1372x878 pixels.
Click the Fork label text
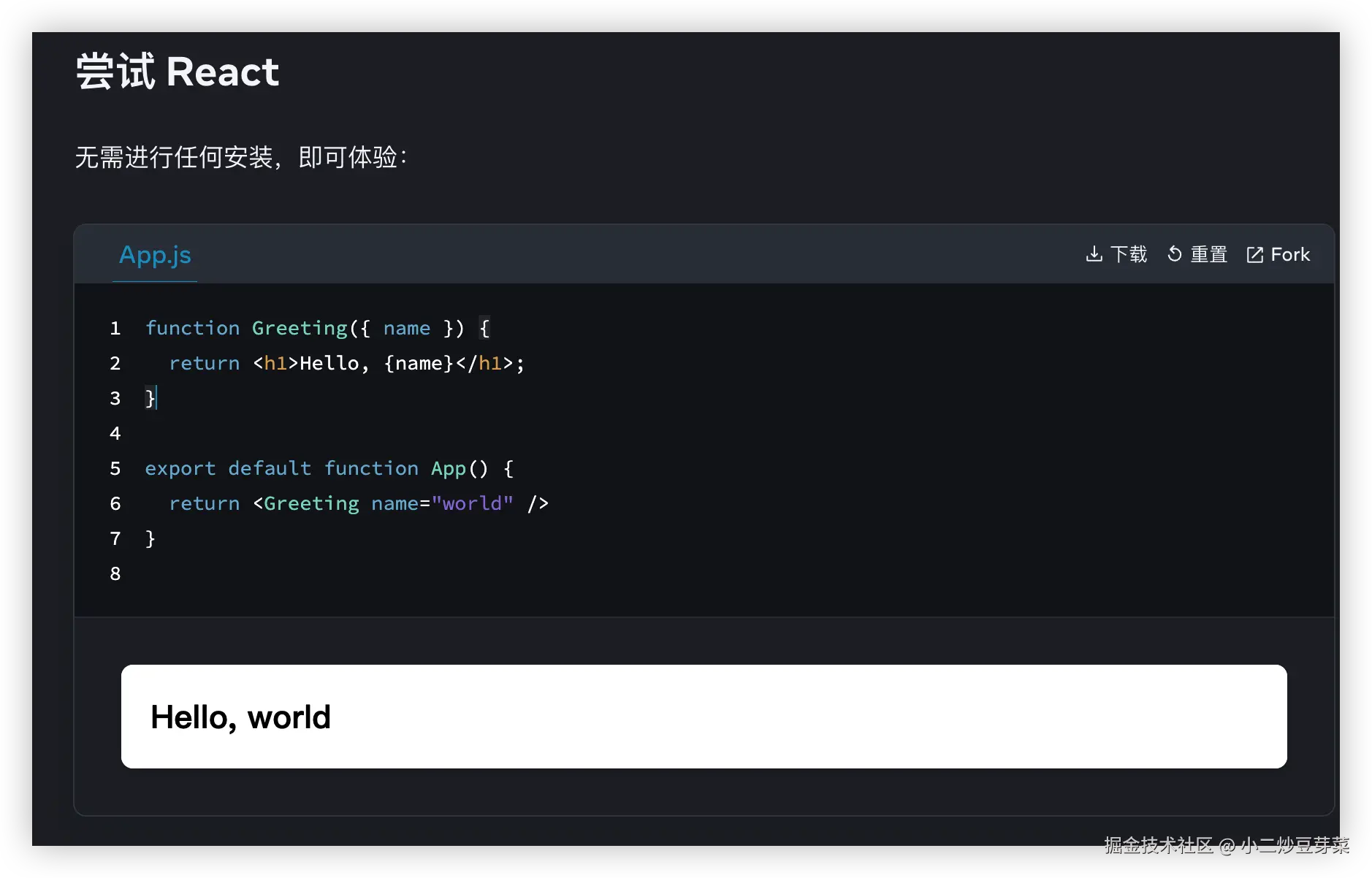tap(1290, 254)
